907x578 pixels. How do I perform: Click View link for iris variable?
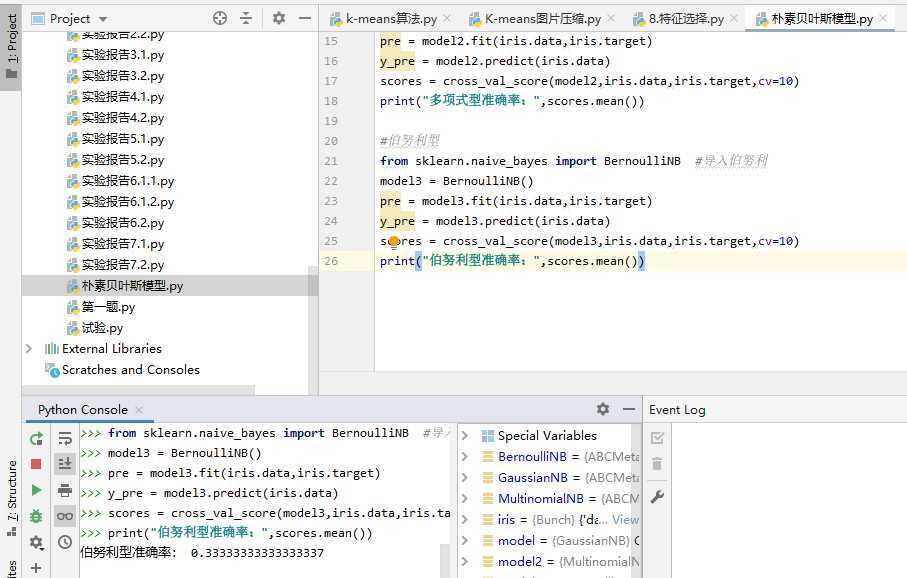625,520
